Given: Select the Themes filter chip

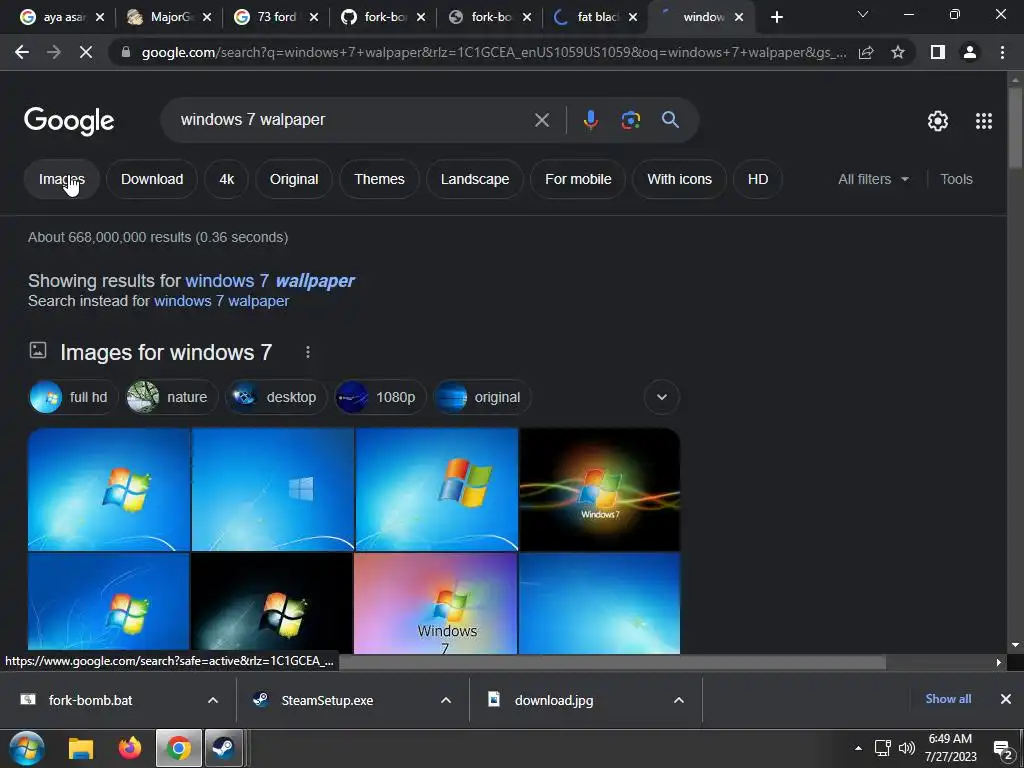Looking at the screenshot, I should click(x=379, y=179).
